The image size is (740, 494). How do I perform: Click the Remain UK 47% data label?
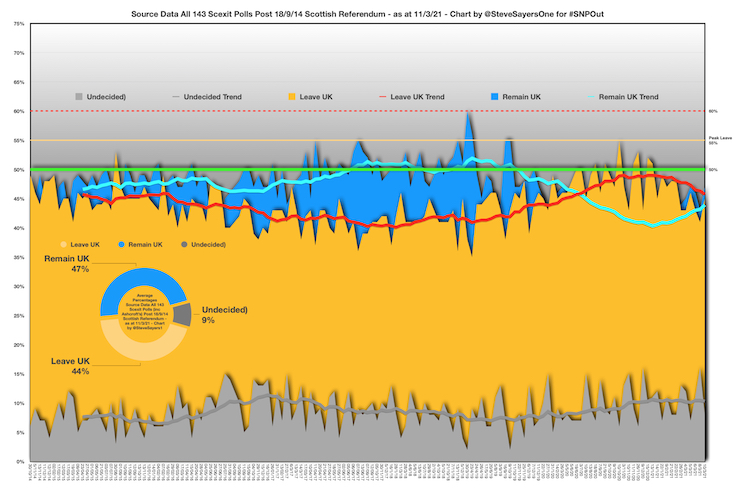67,264
